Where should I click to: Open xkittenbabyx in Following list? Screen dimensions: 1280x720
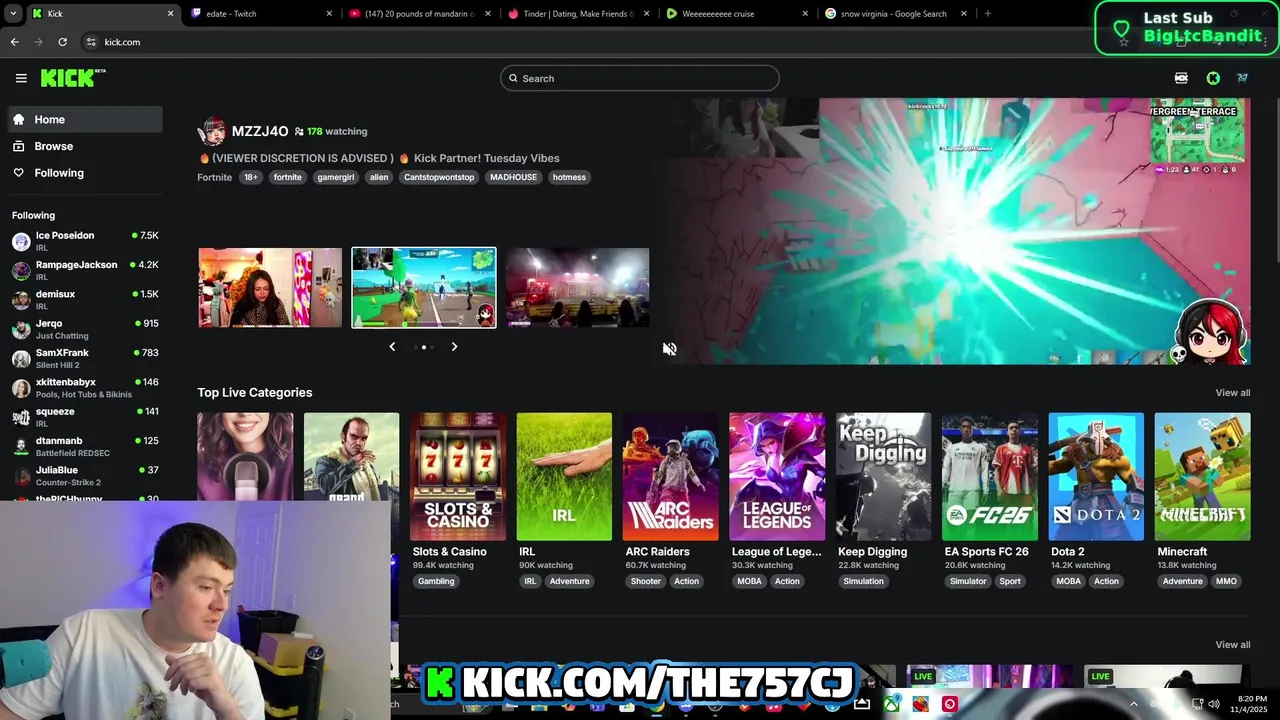(x=84, y=387)
